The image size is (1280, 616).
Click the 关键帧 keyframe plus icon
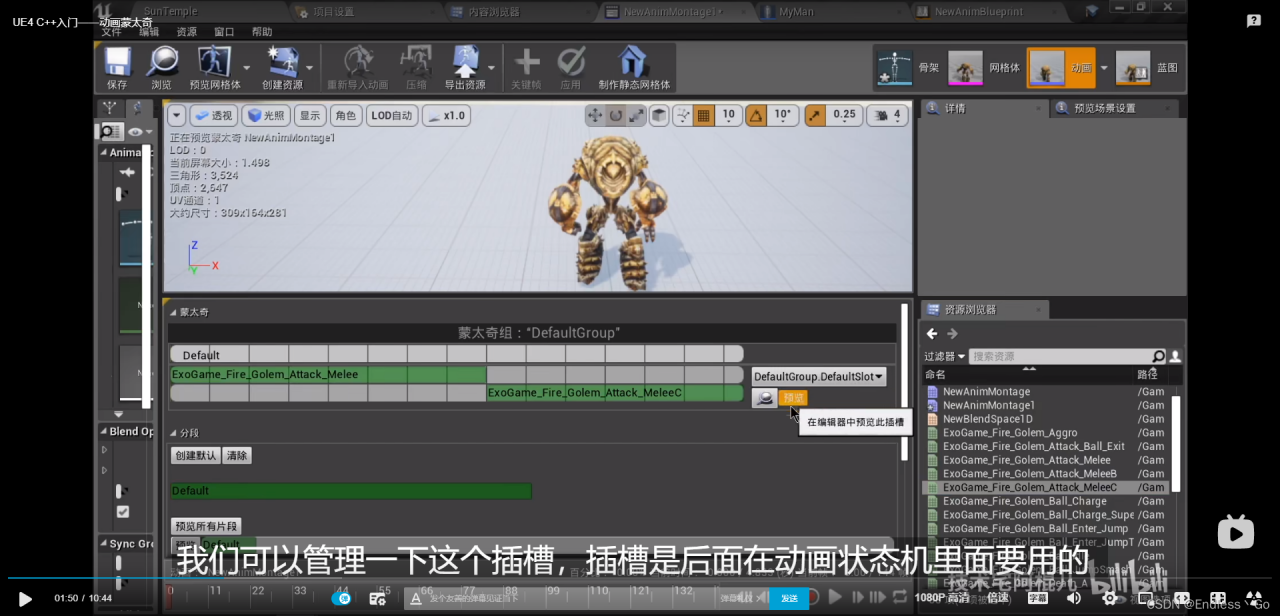click(526, 61)
